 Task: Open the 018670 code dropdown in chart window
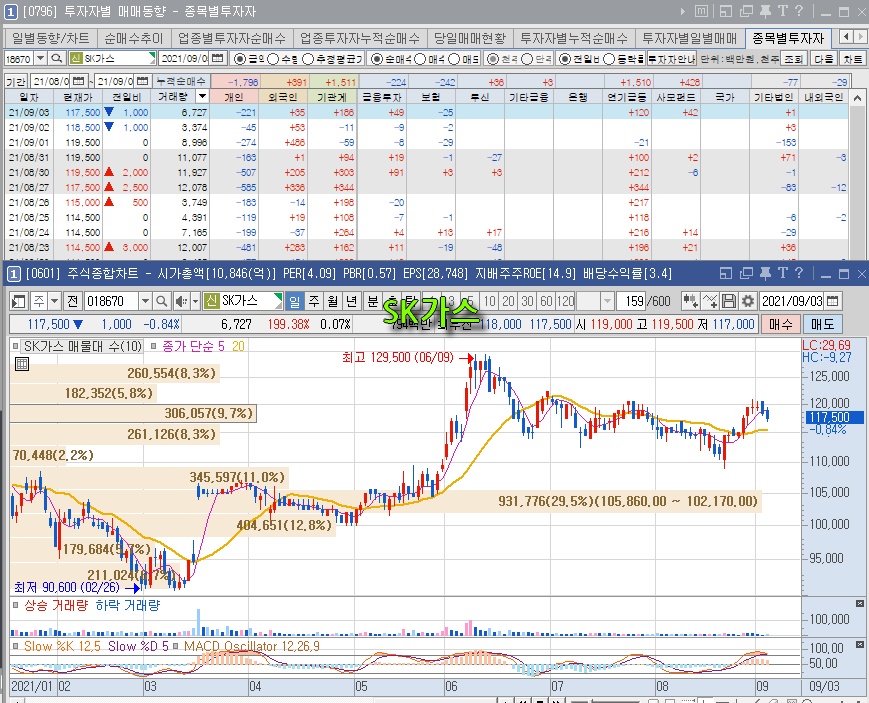[145, 301]
